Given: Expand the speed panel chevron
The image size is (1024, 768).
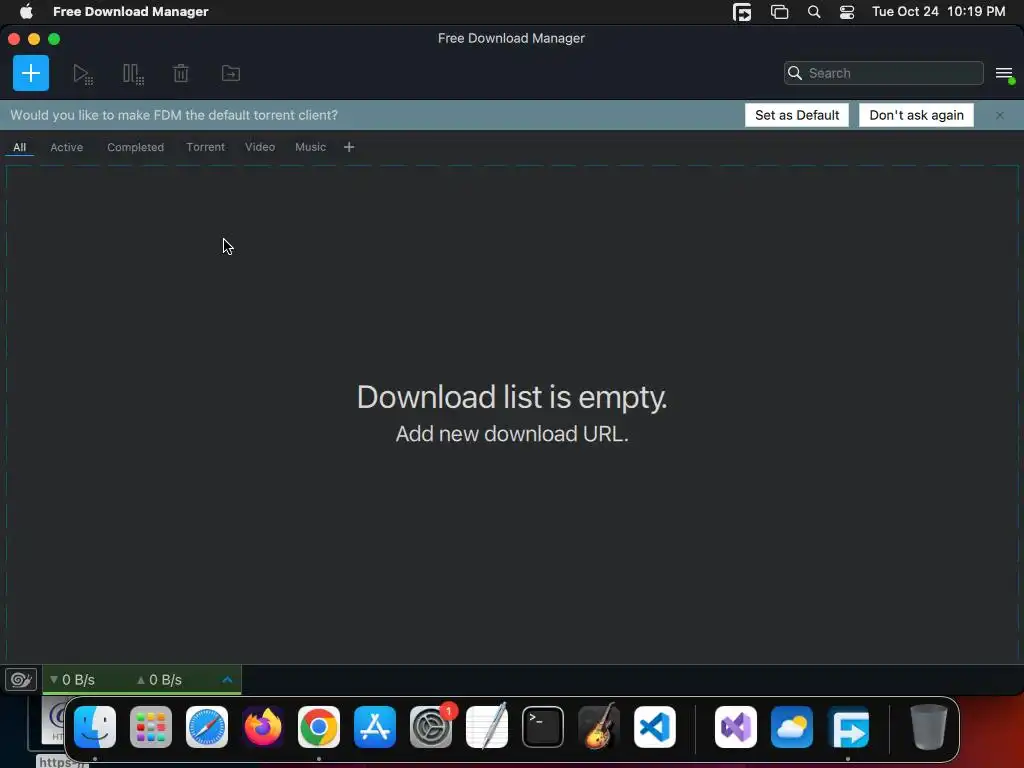Looking at the screenshot, I should point(227,680).
